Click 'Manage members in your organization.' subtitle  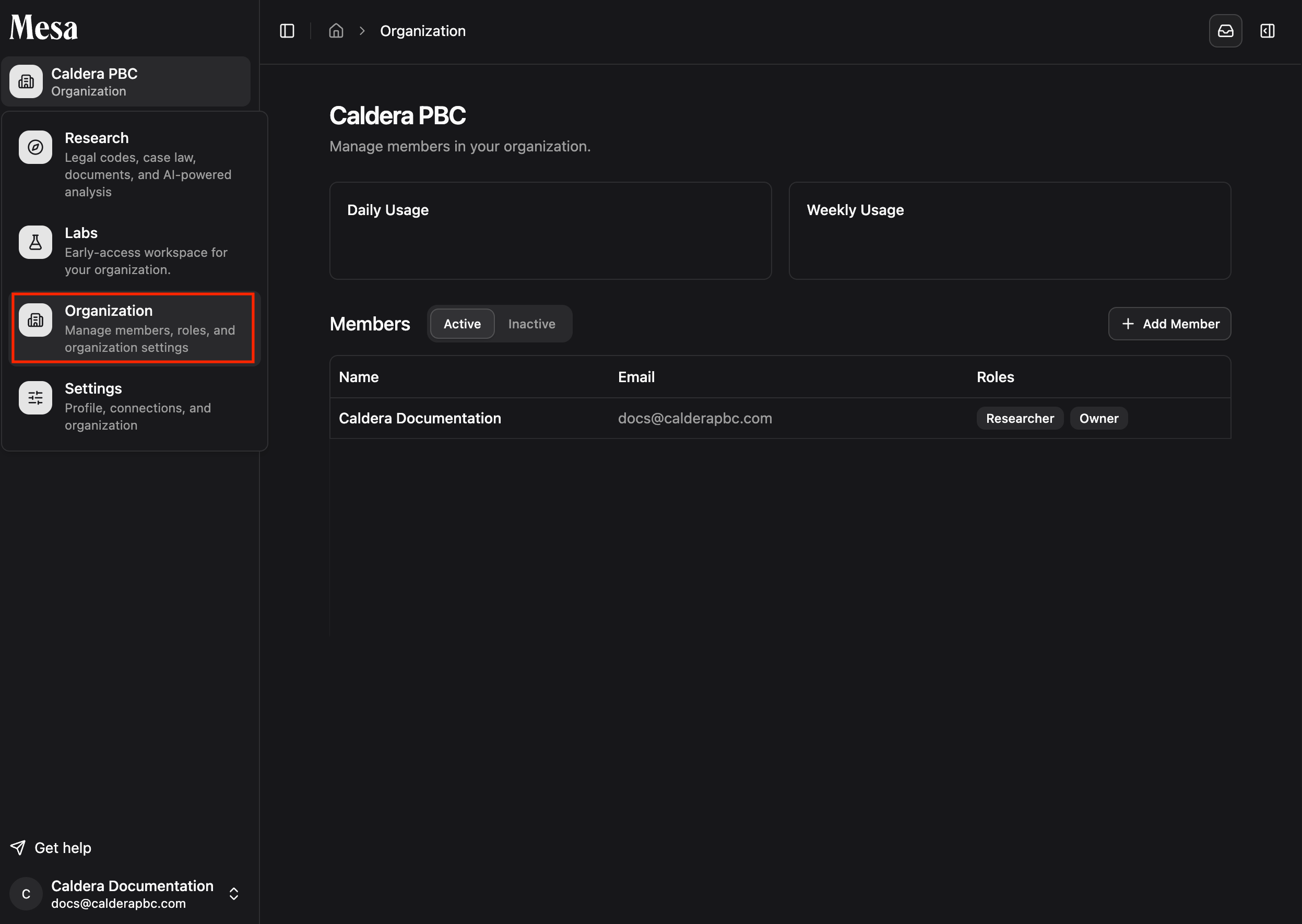click(x=460, y=146)
